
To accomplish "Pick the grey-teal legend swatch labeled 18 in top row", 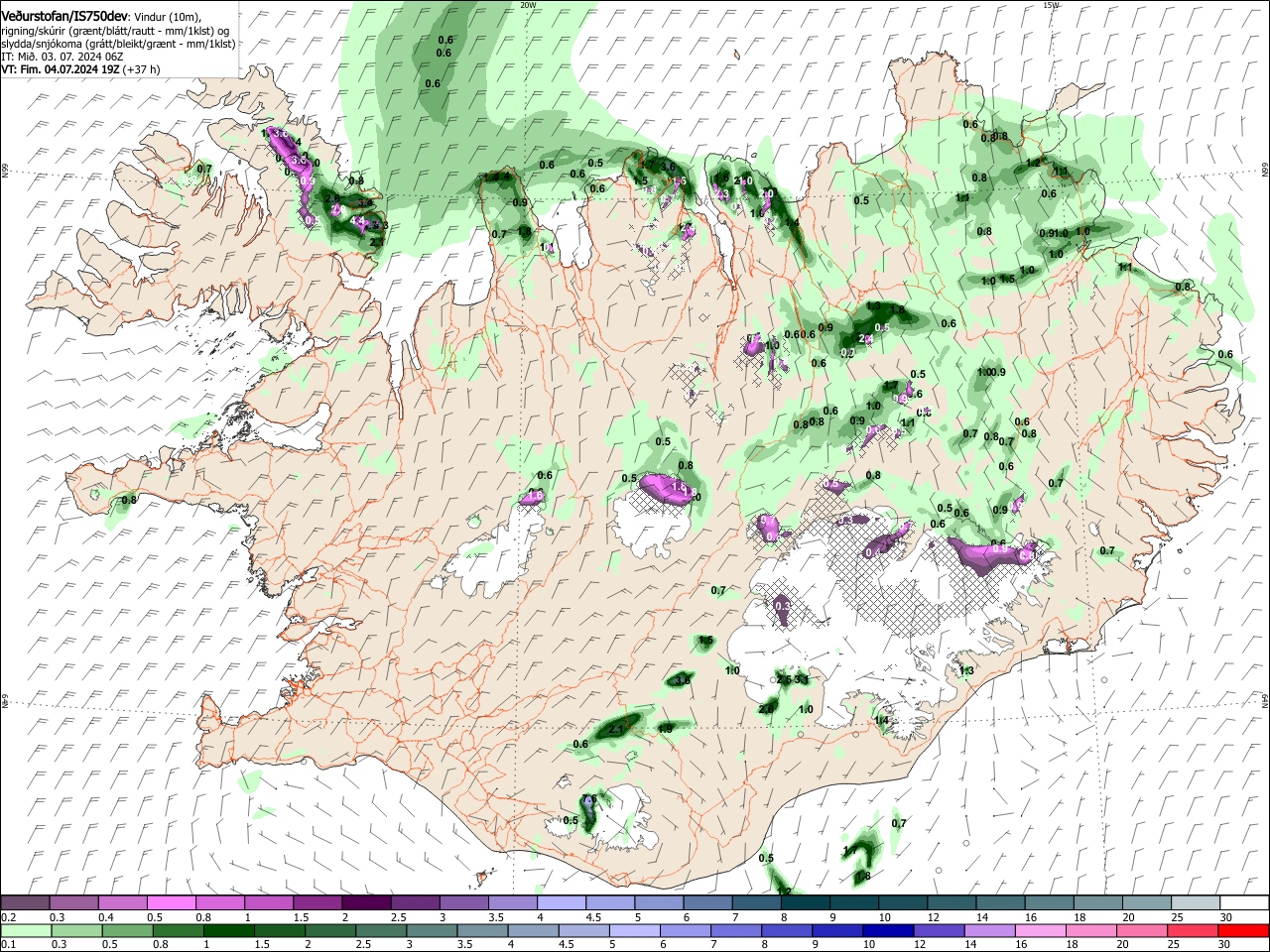I will (x=1097, y=903).
